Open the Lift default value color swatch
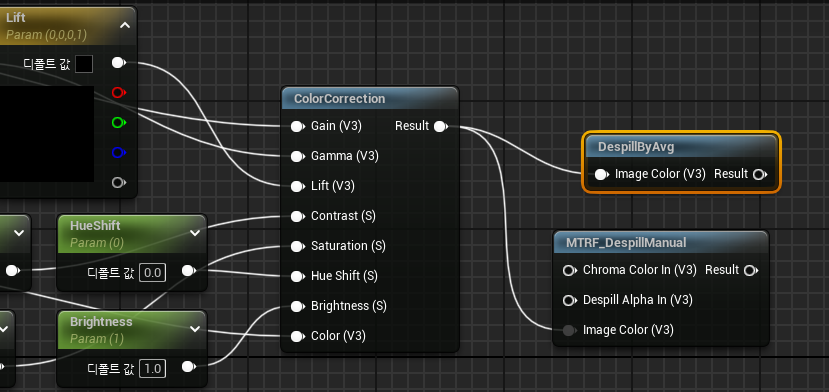Viewport: 829px width, 392px height. [84, 64]
